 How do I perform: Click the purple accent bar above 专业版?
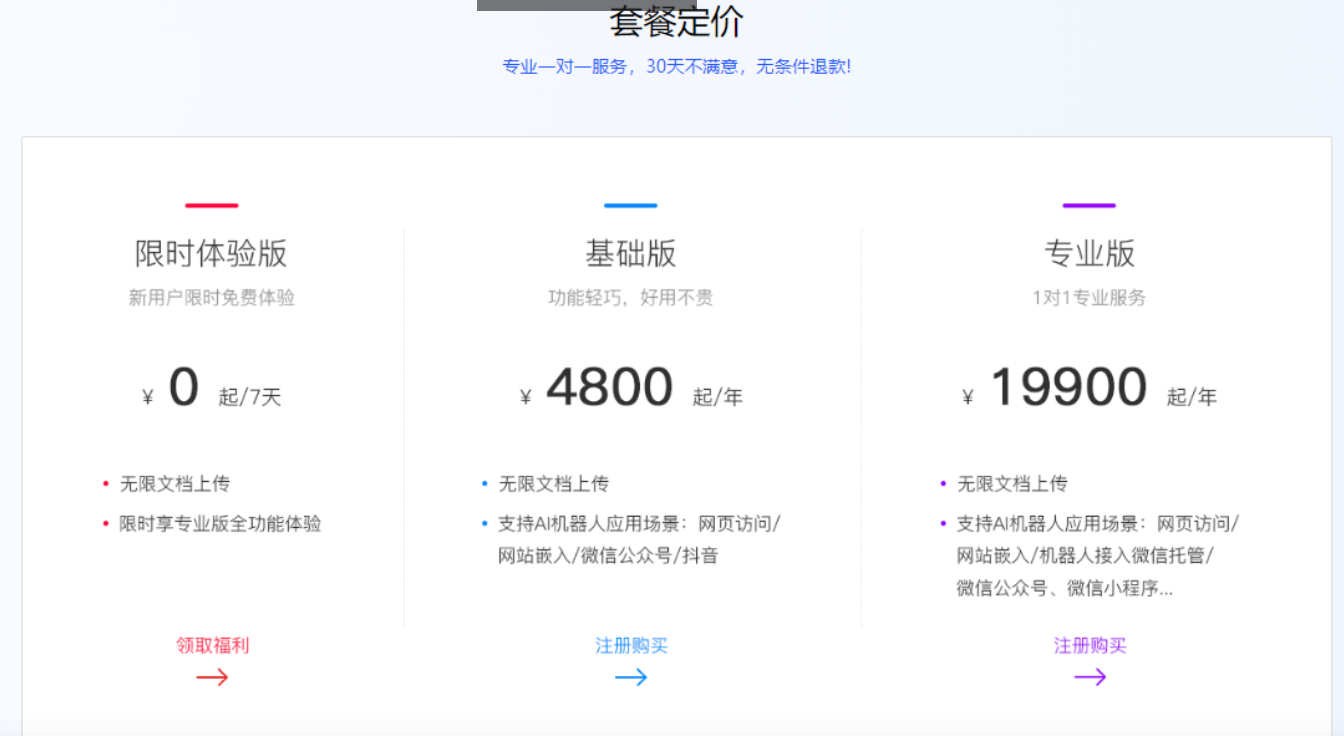click(x=1090, y=204)
